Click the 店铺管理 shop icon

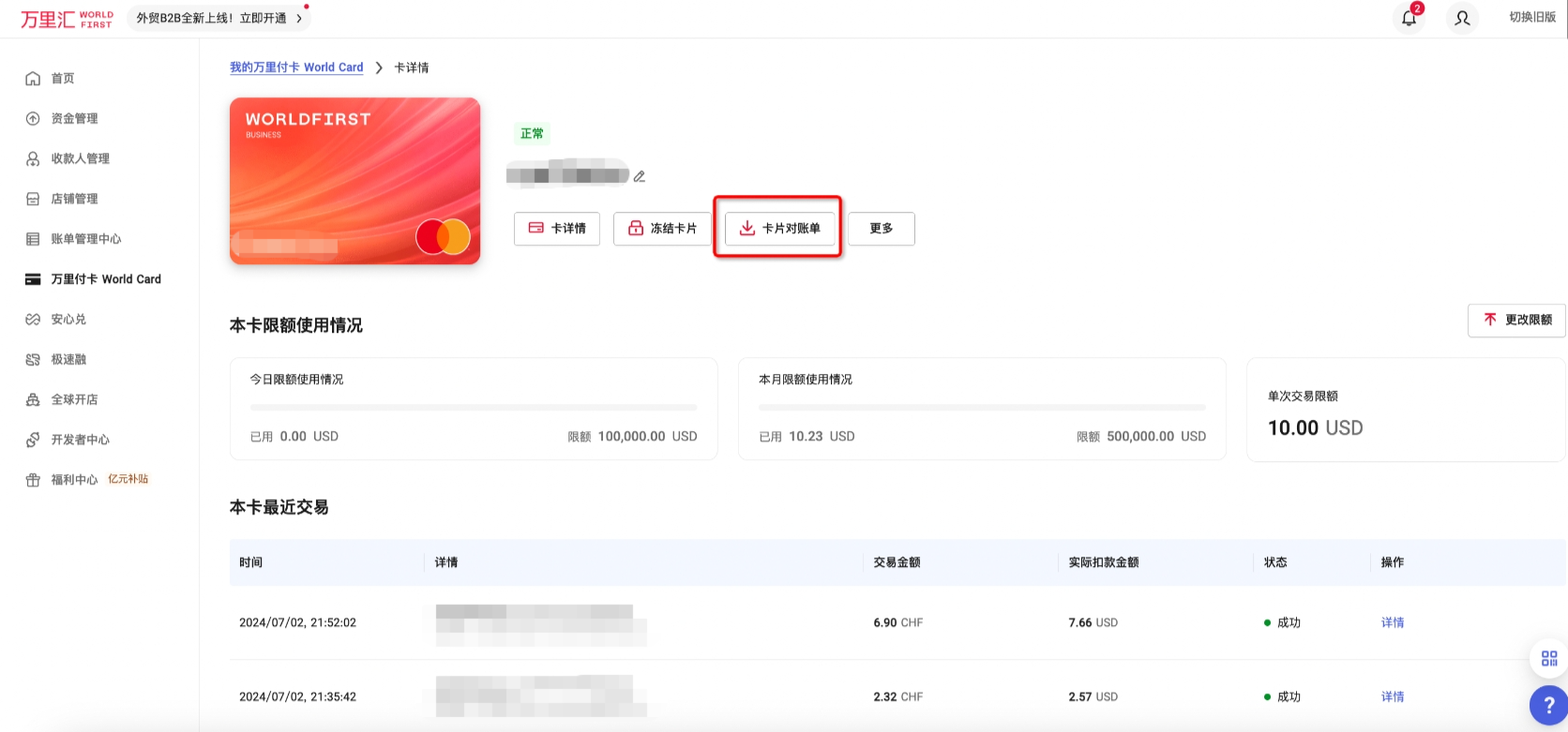pos(33,199)
